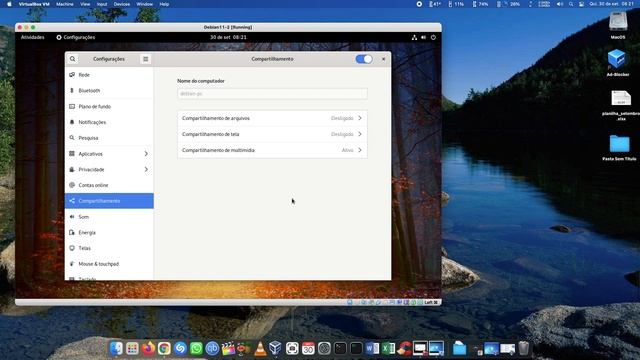Image resolution: width=640 pixels, height=360 pixels.
Task: Open the Trash in the dock
Action: 524,348
